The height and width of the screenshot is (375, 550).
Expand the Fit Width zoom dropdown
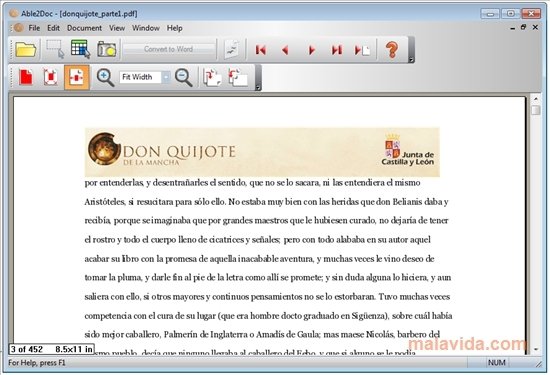pos(166,77)
